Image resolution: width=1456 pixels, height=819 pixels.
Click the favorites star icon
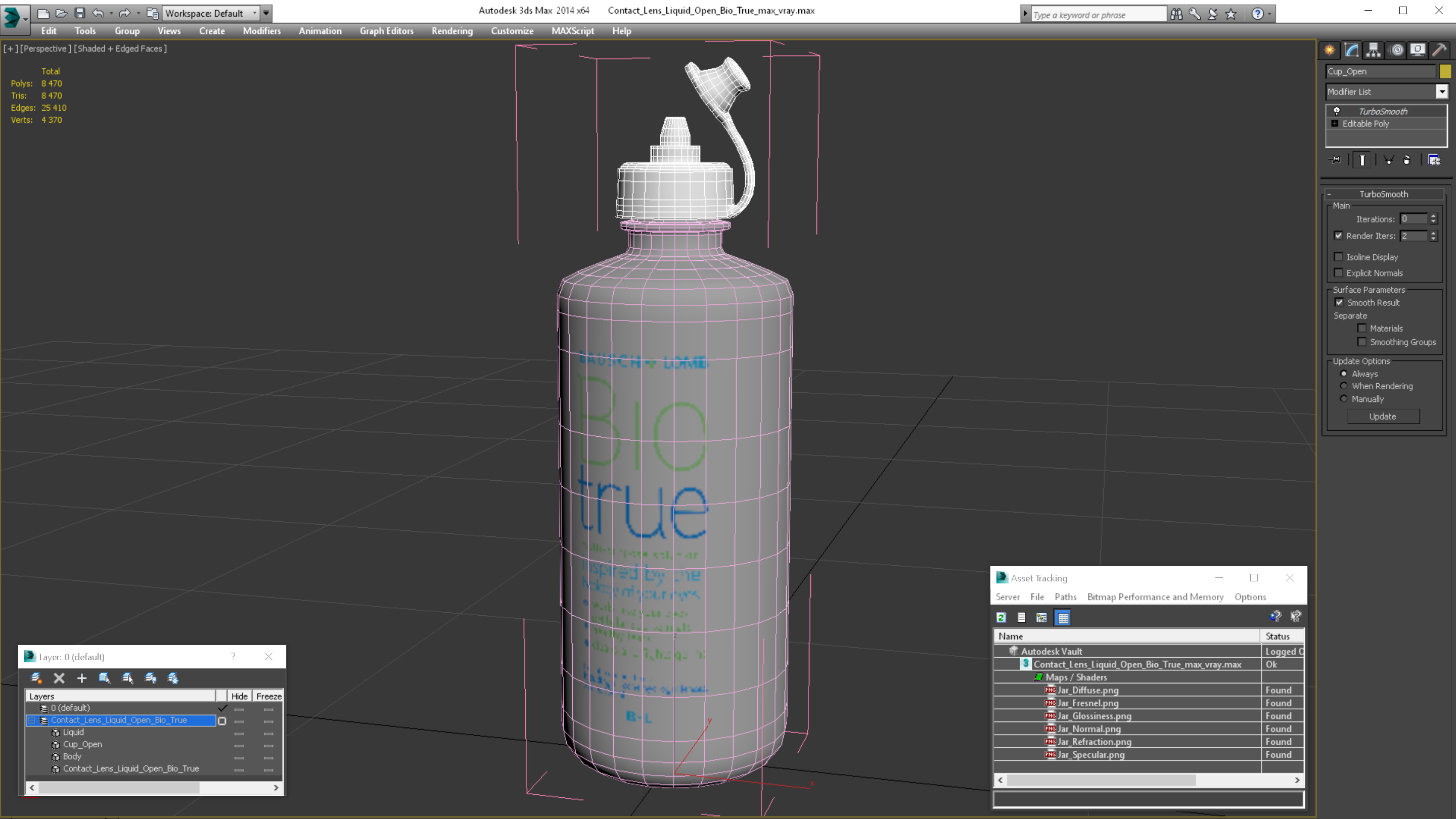pos(1231,14)
